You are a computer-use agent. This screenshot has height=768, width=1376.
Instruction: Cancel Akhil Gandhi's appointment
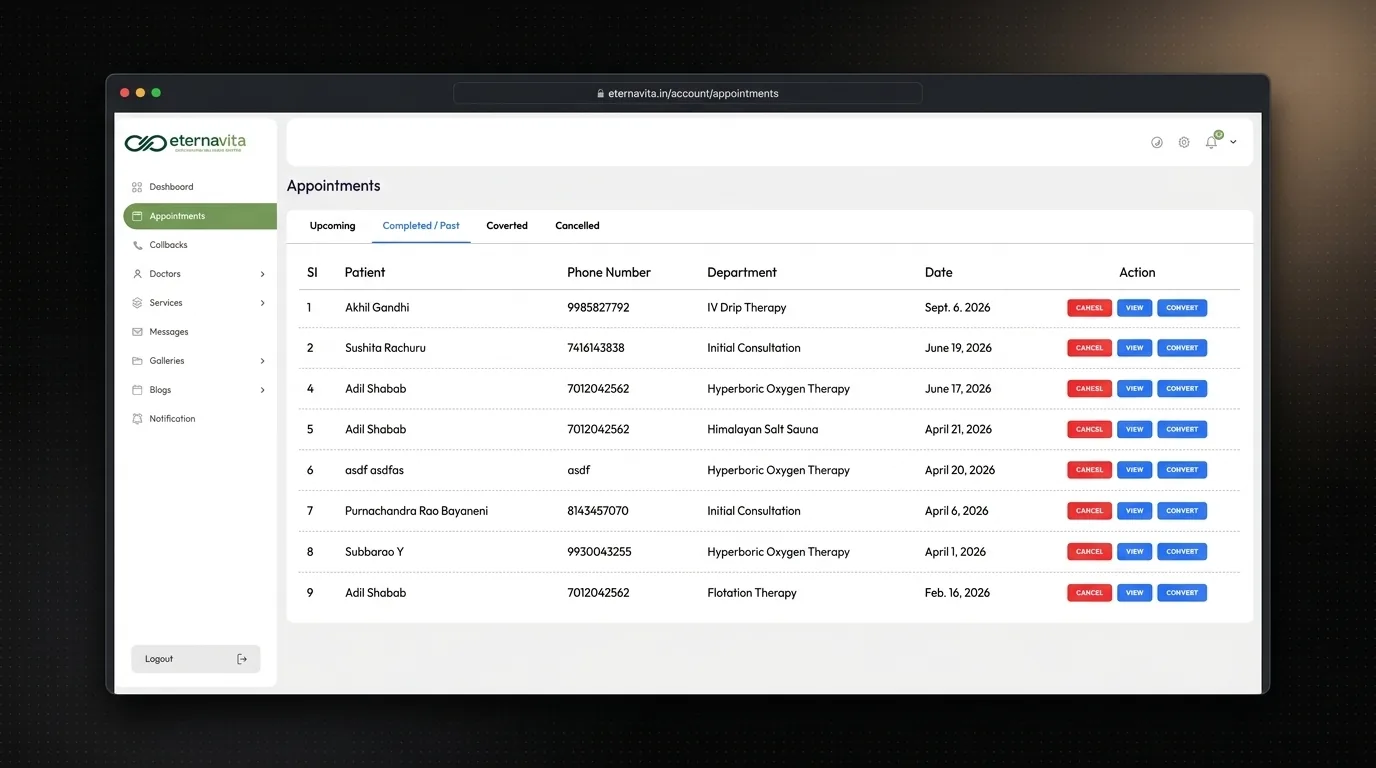click(x=1089, y=308)
